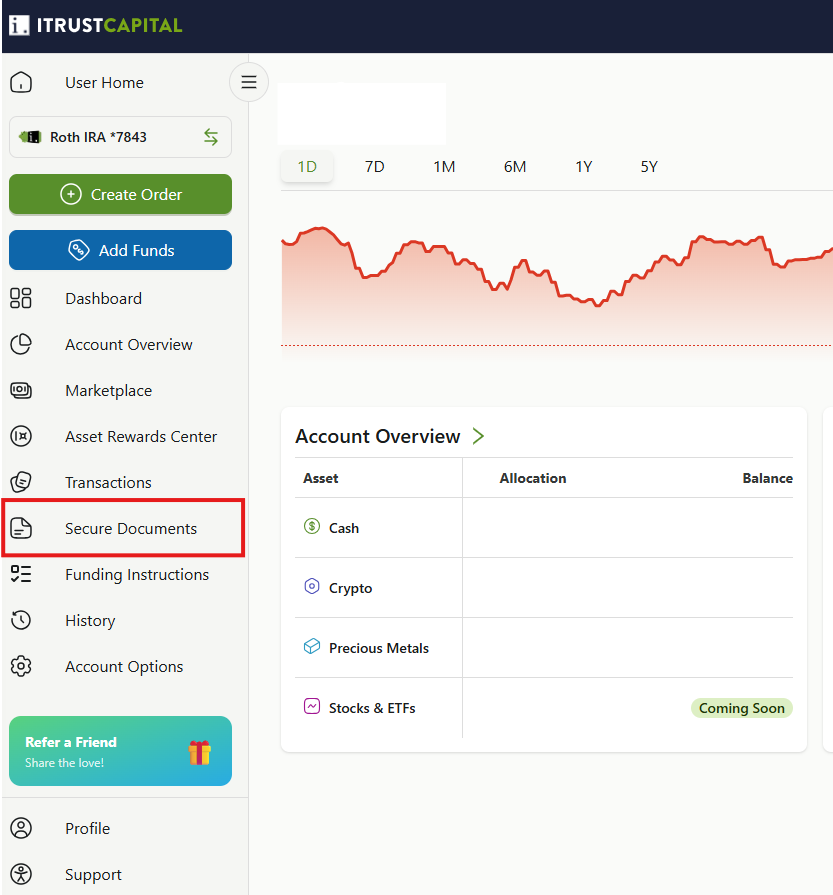
Task: Click the switch account arrows icon
Action: point(211,137)
